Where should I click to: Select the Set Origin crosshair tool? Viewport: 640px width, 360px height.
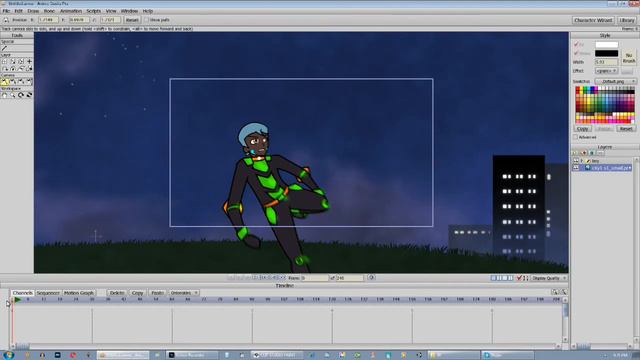click(x=29, y=61)
